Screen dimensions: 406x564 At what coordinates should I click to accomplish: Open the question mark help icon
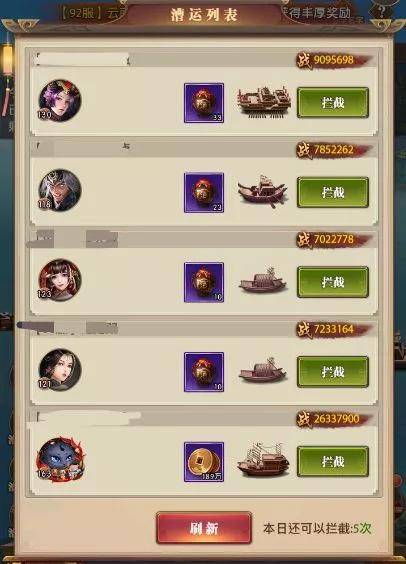click(x=381, y=12)
